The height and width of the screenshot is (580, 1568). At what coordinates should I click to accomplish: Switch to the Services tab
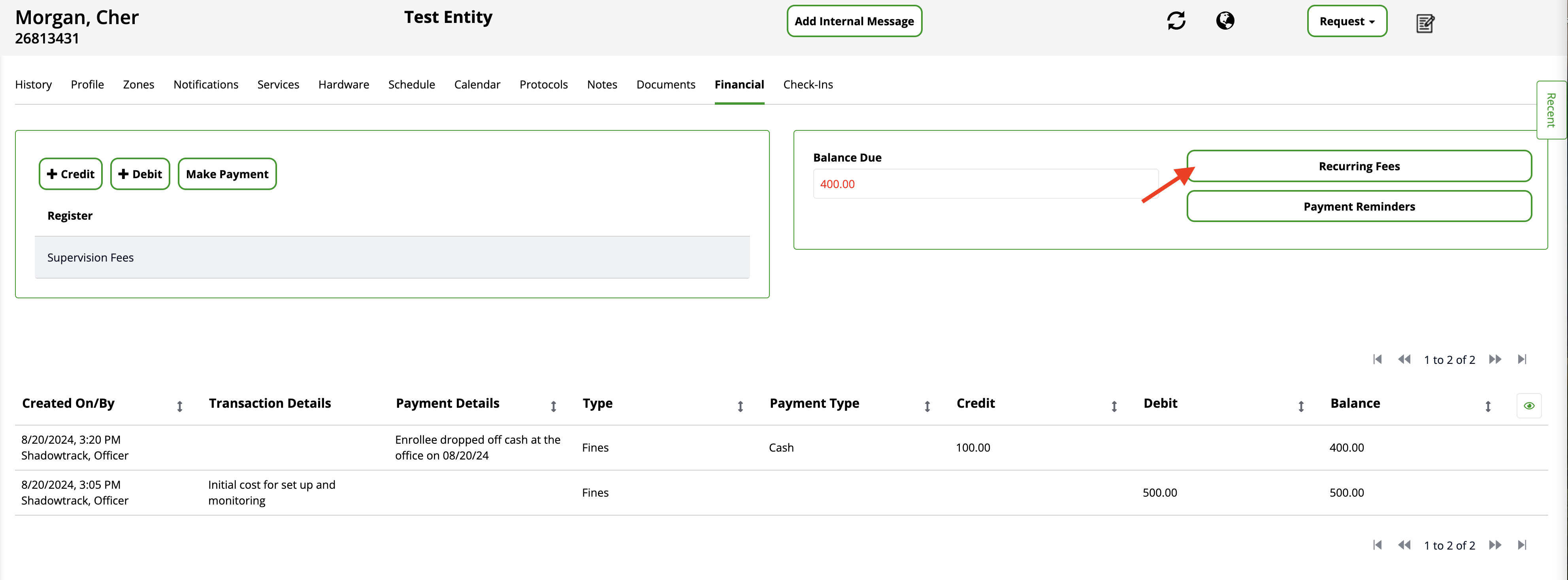point(278,85)
